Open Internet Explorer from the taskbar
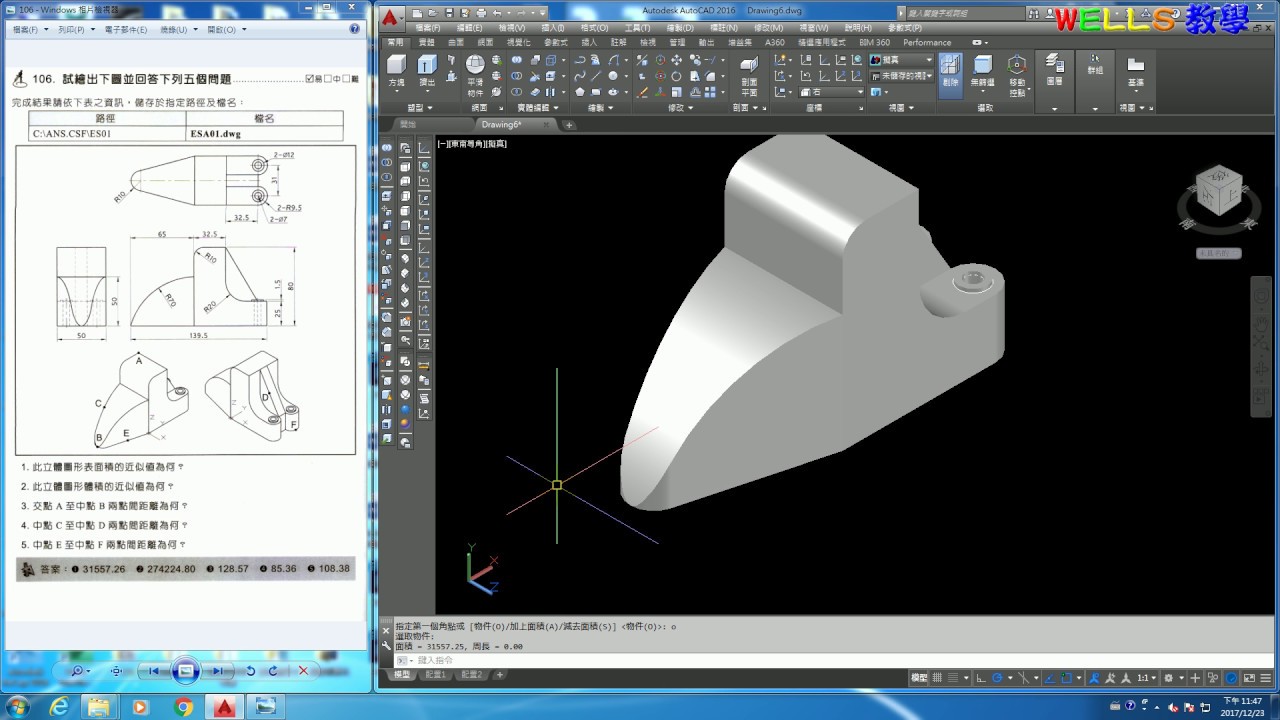Viewport: 1280px width, 720px height. (x=59, y=707)
